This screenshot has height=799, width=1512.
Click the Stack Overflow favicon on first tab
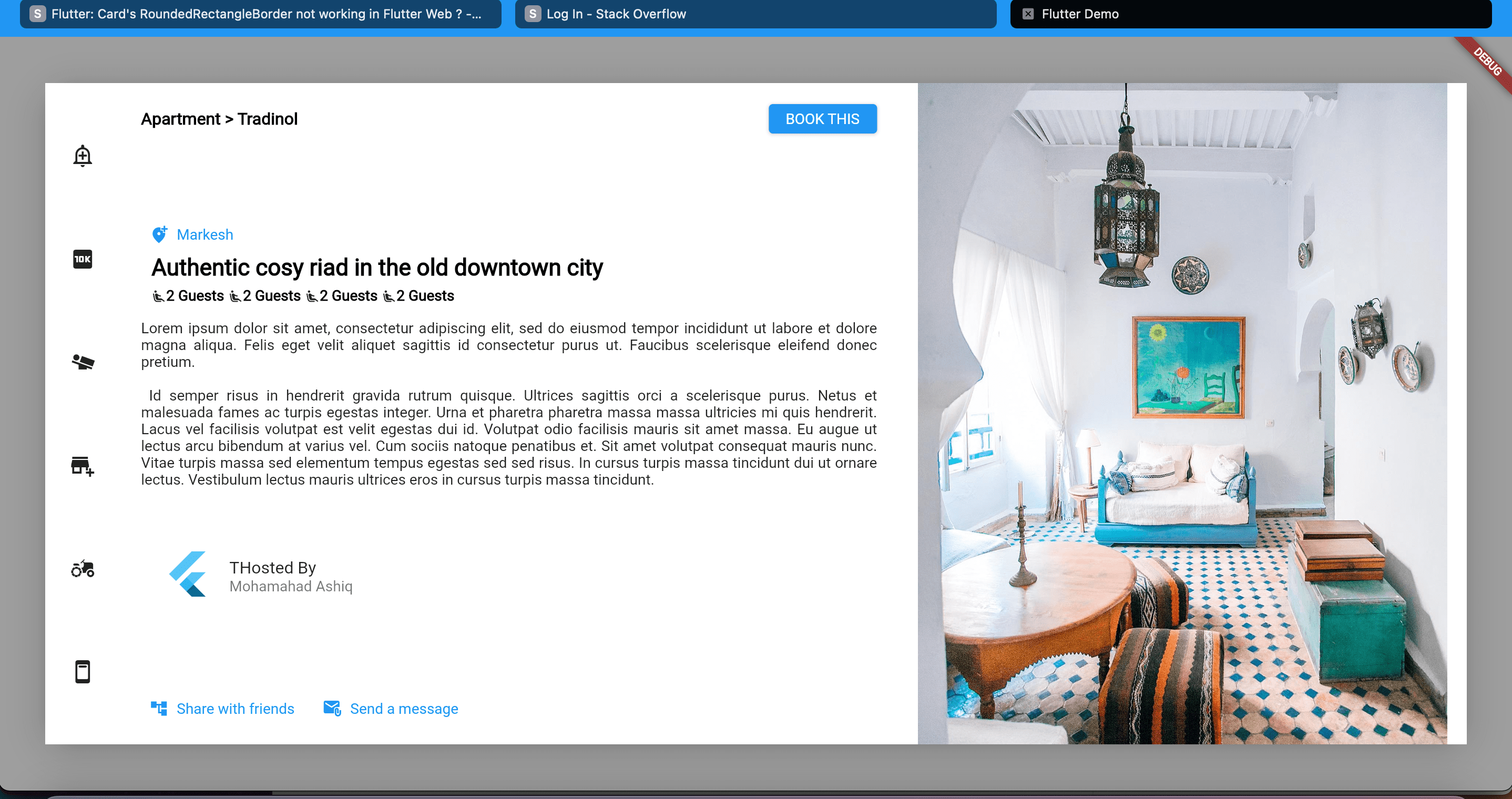point(37,14)
